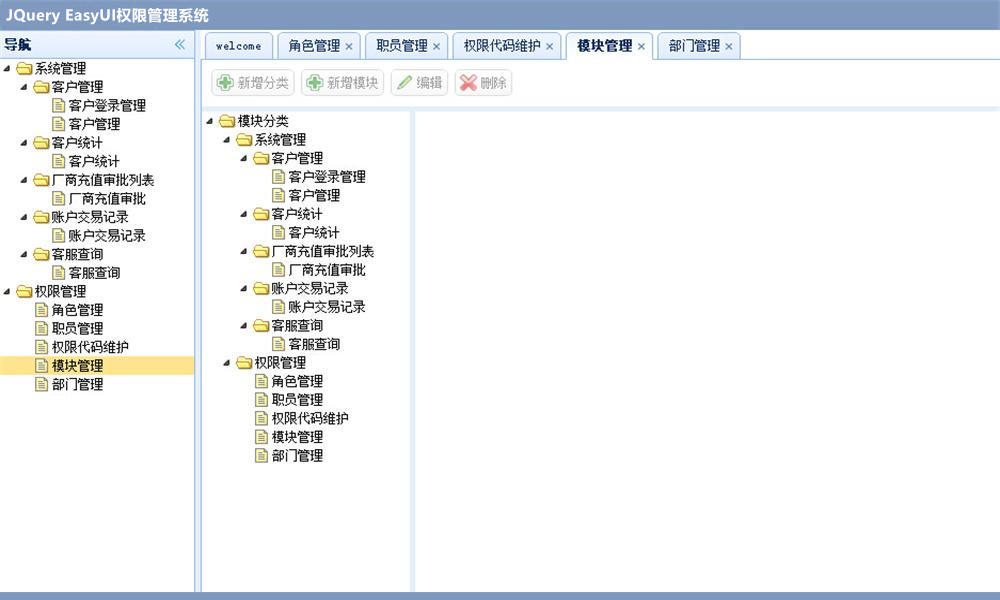
Task: Click the 新增分类 button
Action: tap(253, 82)
